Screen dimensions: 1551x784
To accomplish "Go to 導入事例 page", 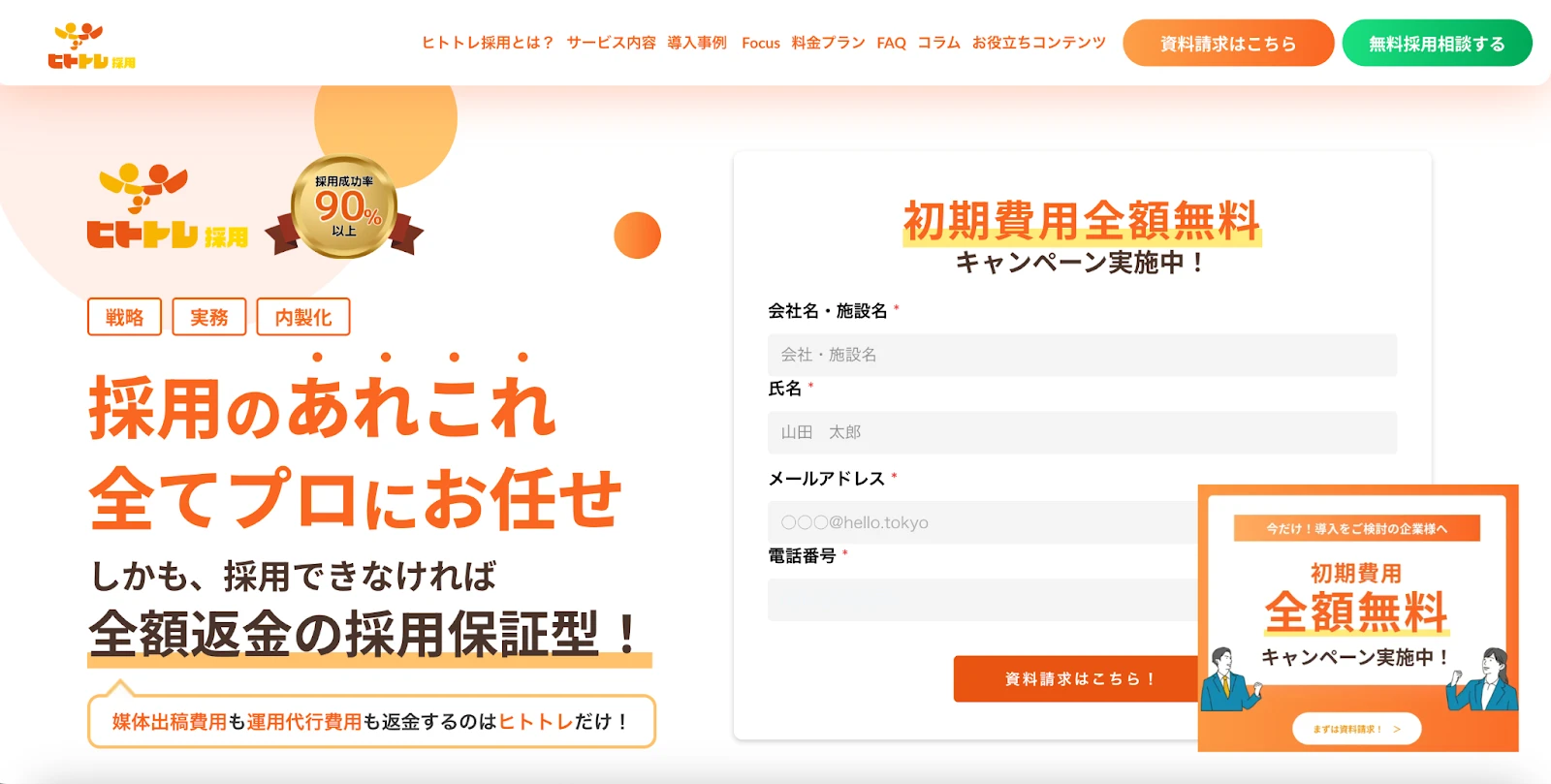I will 697,43.
